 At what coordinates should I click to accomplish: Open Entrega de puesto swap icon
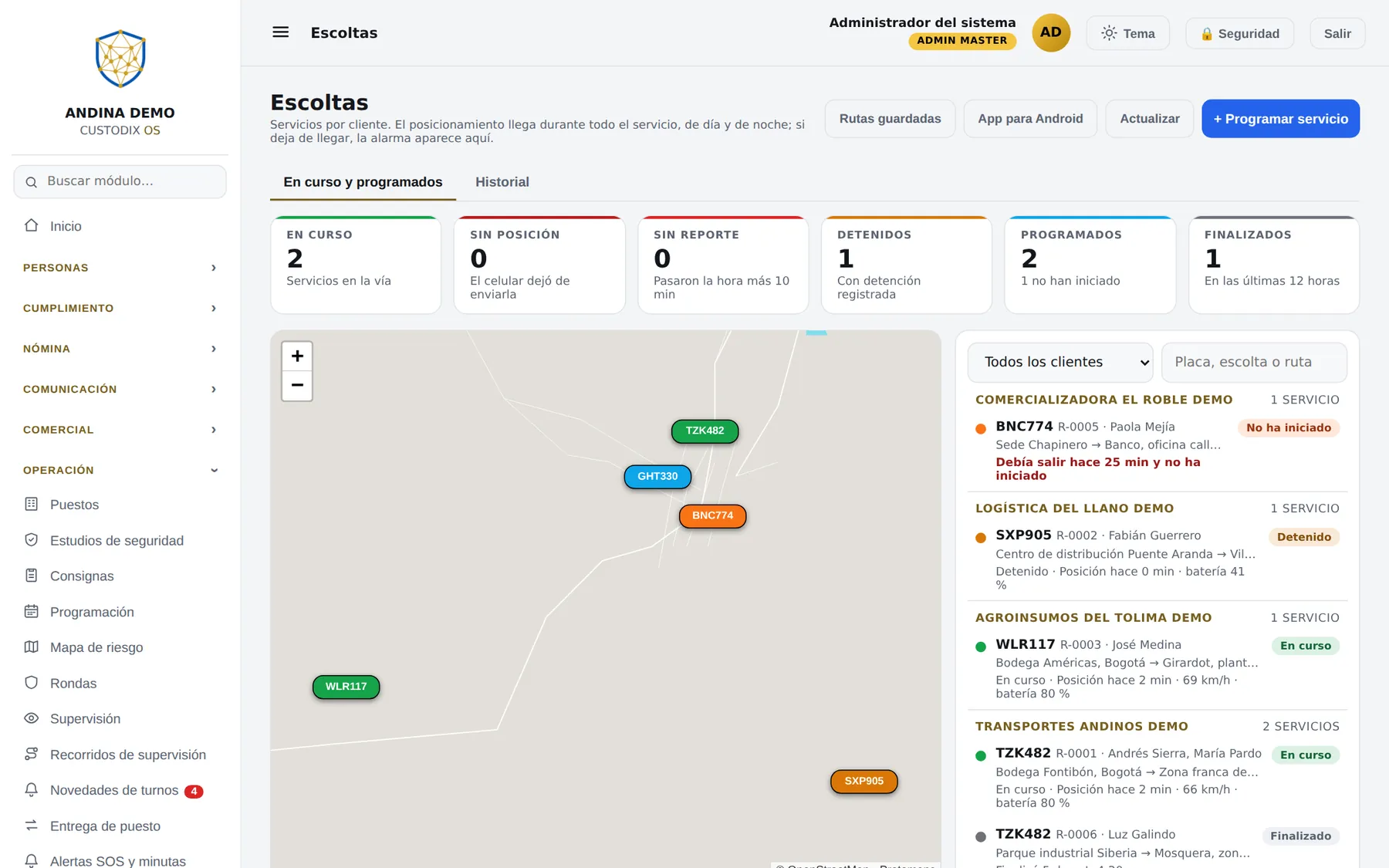(32, 826)
